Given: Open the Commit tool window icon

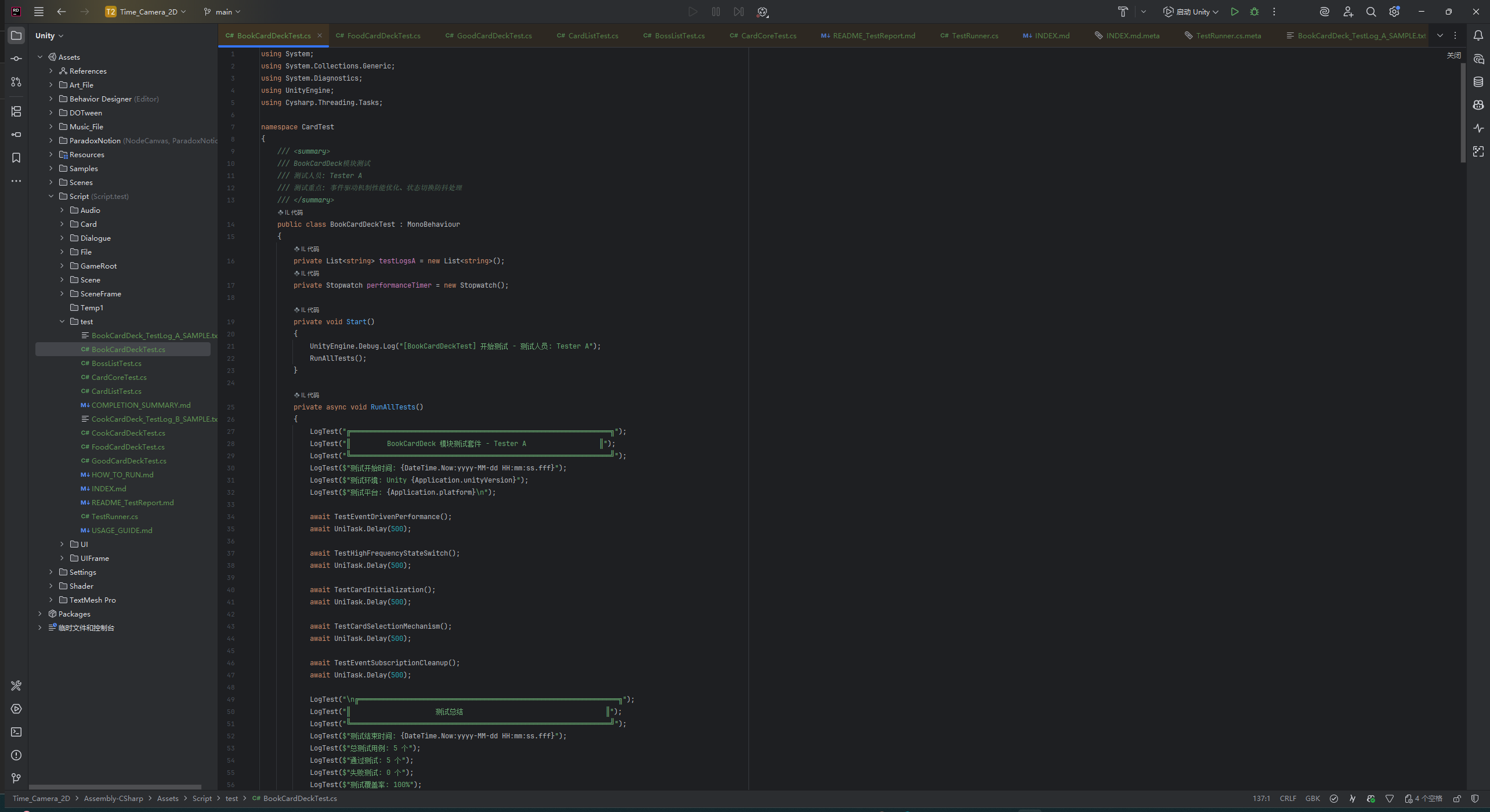Looking at the screenshot, I should (x=16, y=59).
